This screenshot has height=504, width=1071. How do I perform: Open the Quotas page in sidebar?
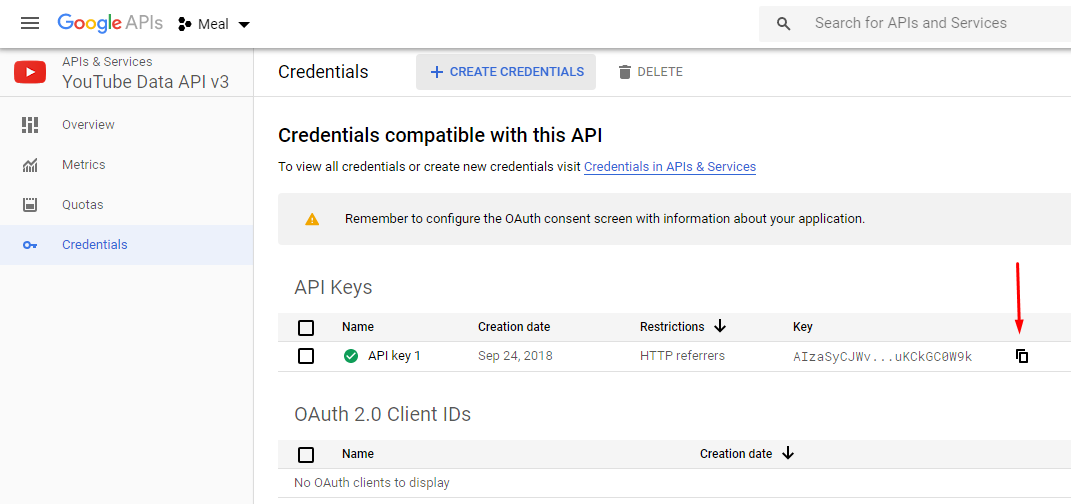126,205
